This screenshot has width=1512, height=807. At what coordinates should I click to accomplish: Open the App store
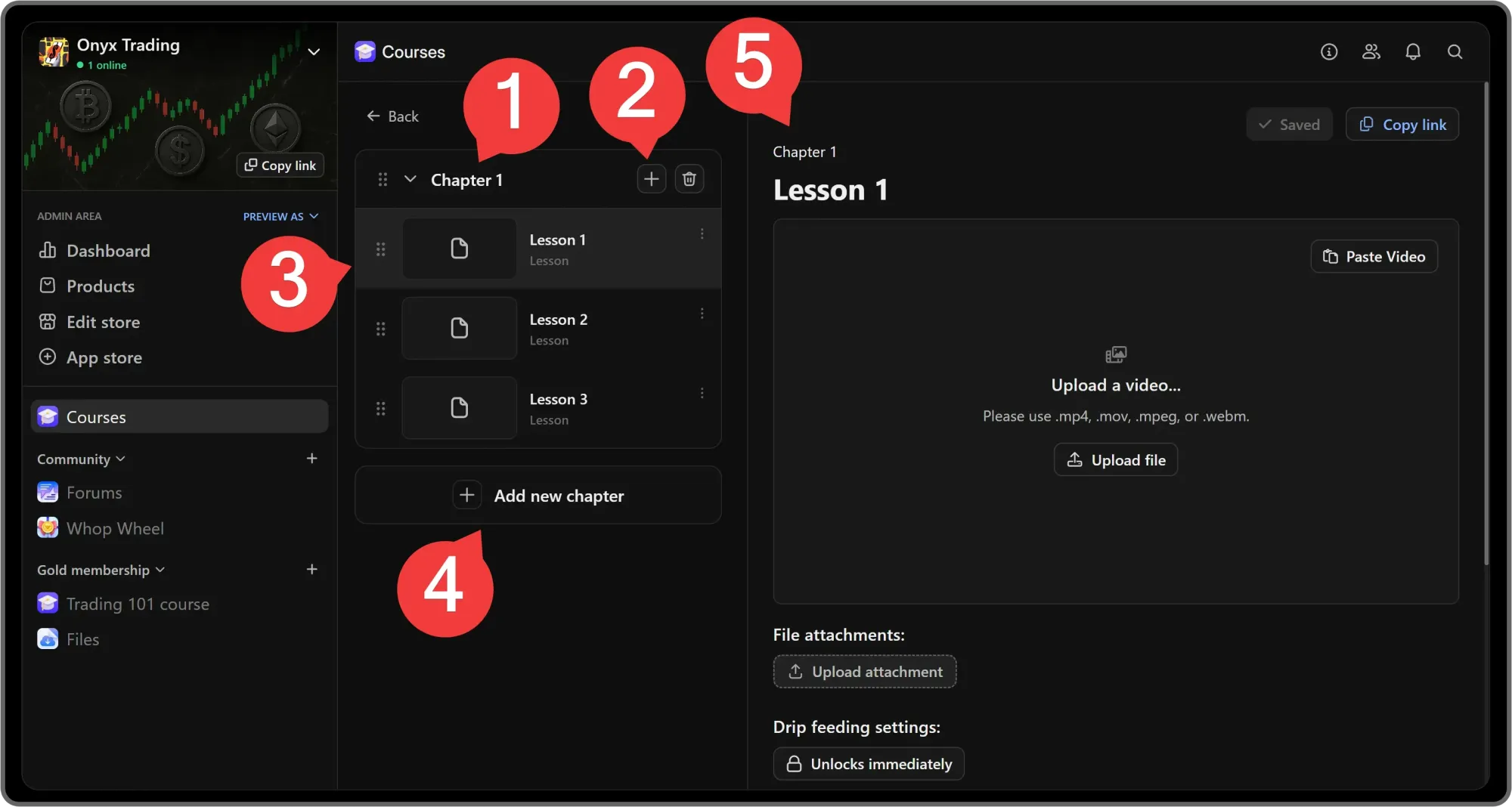(104, 357)
